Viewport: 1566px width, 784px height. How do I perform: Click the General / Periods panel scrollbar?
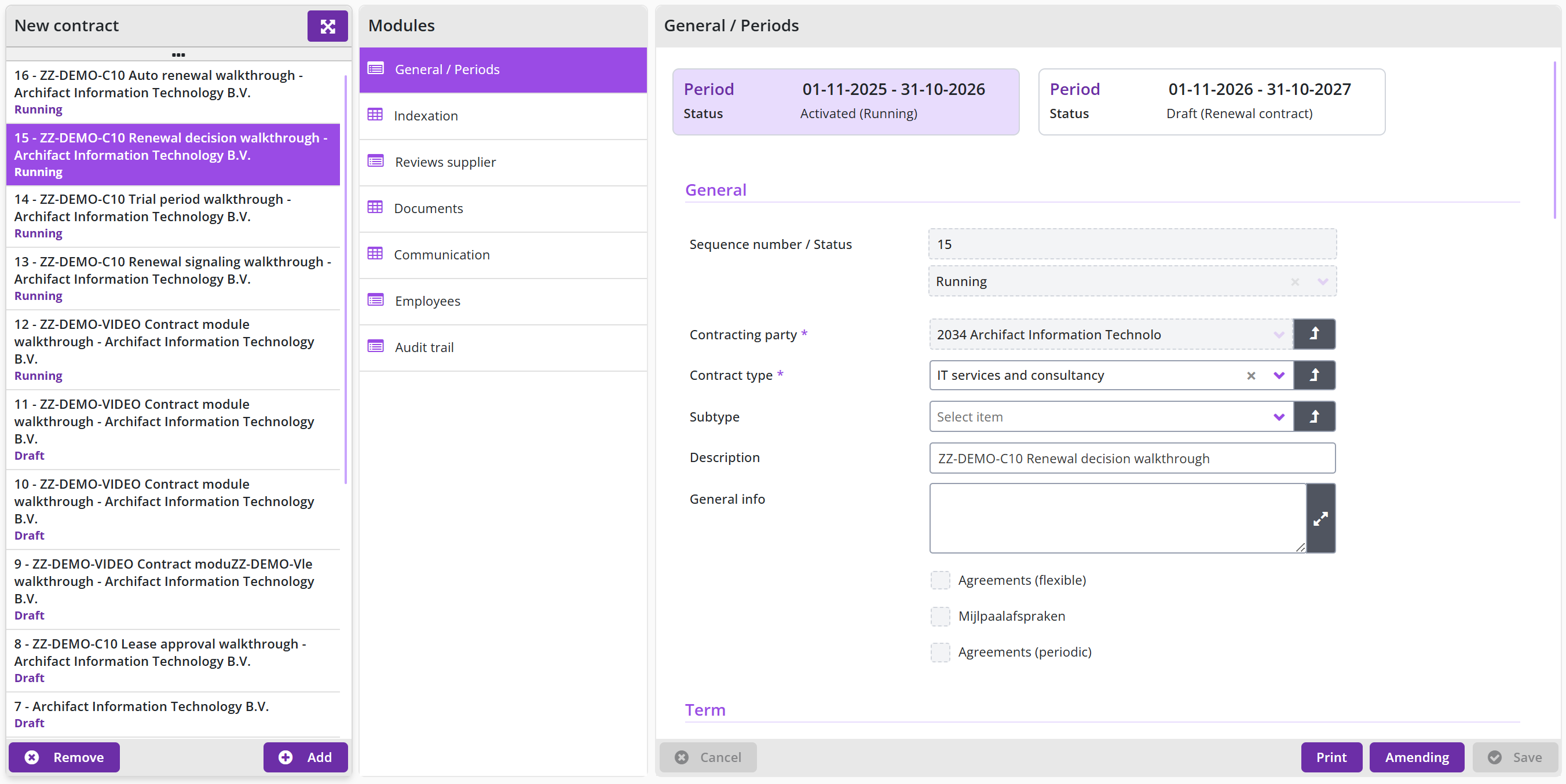pos(1555,140)
